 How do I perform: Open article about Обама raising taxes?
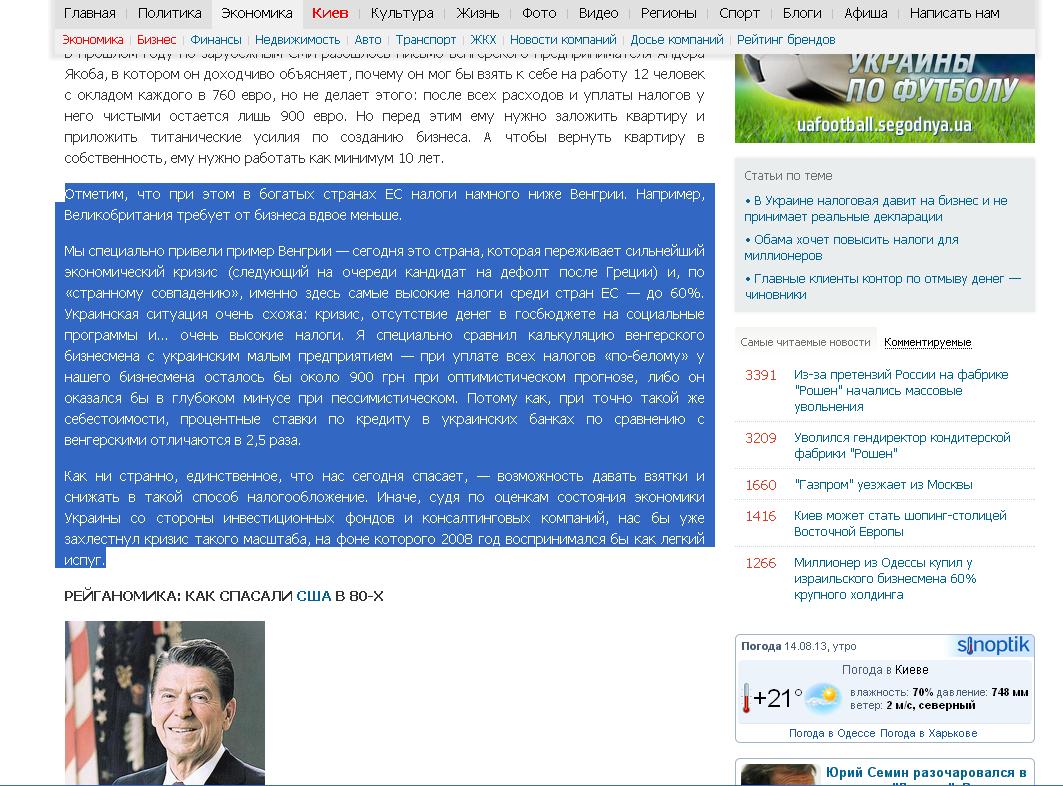[x=851, y=247]
